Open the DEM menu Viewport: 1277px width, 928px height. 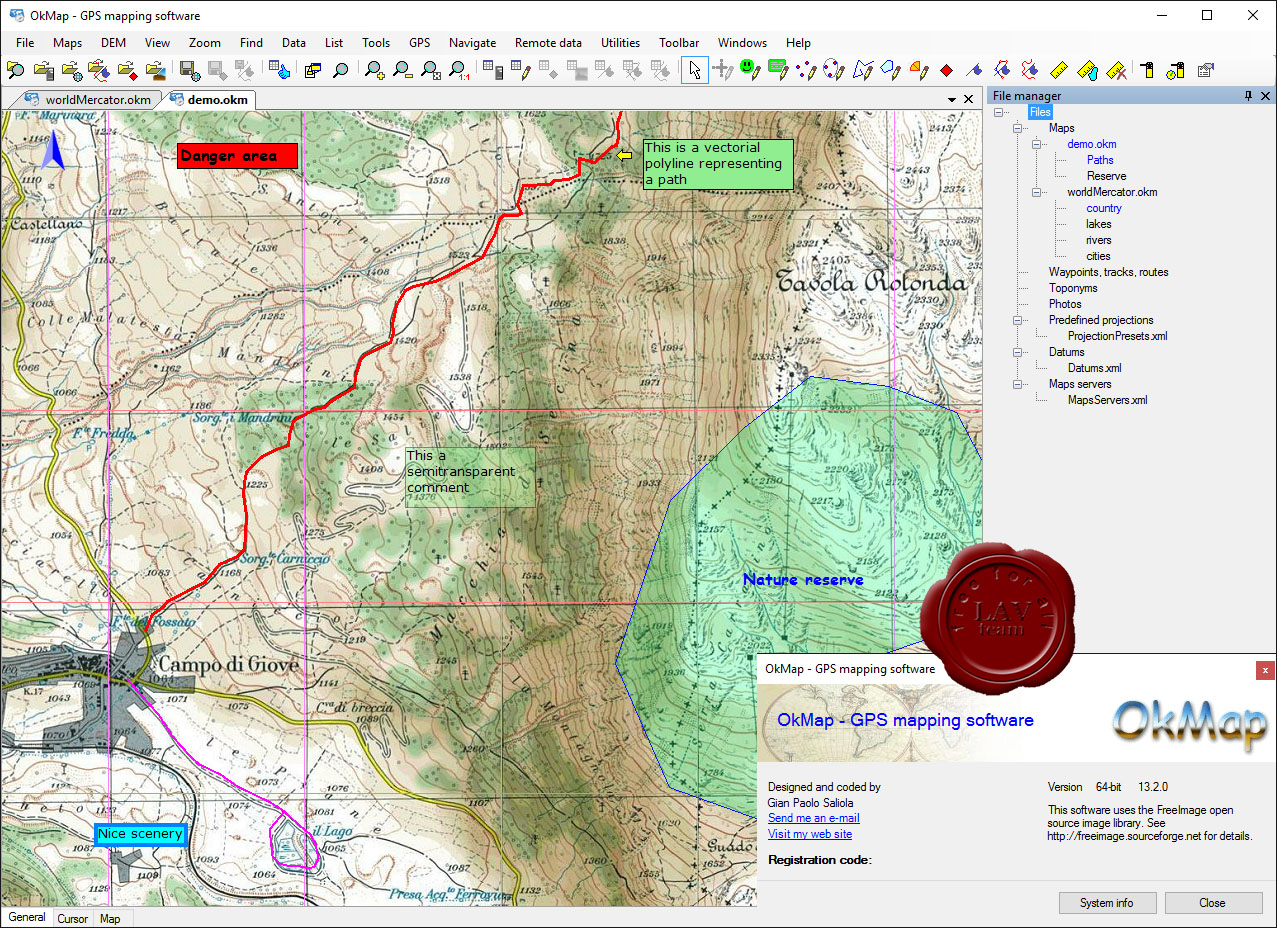point(113,43)
